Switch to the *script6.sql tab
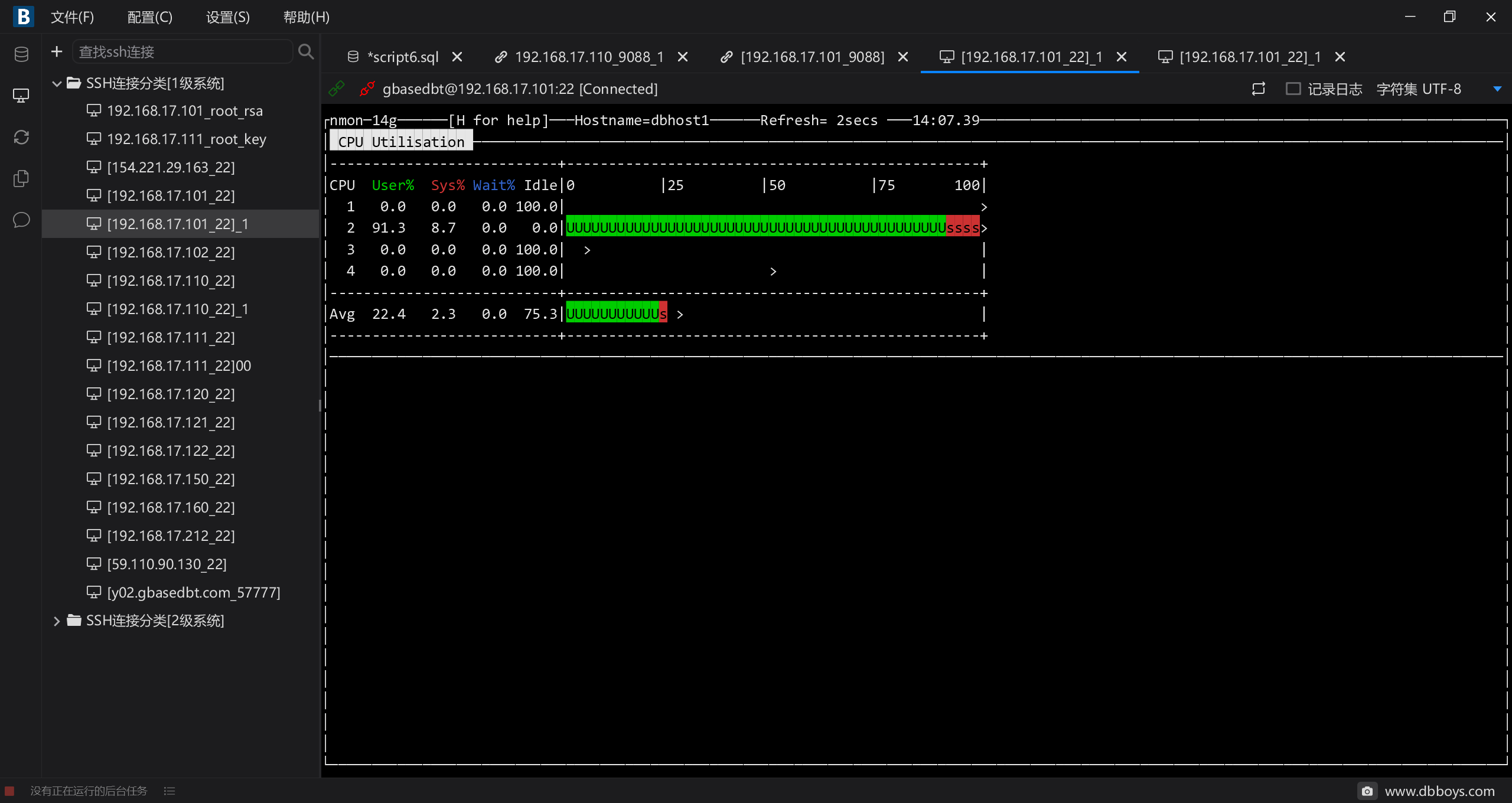This screenshot has height=803, width=1512. (403, 57)
